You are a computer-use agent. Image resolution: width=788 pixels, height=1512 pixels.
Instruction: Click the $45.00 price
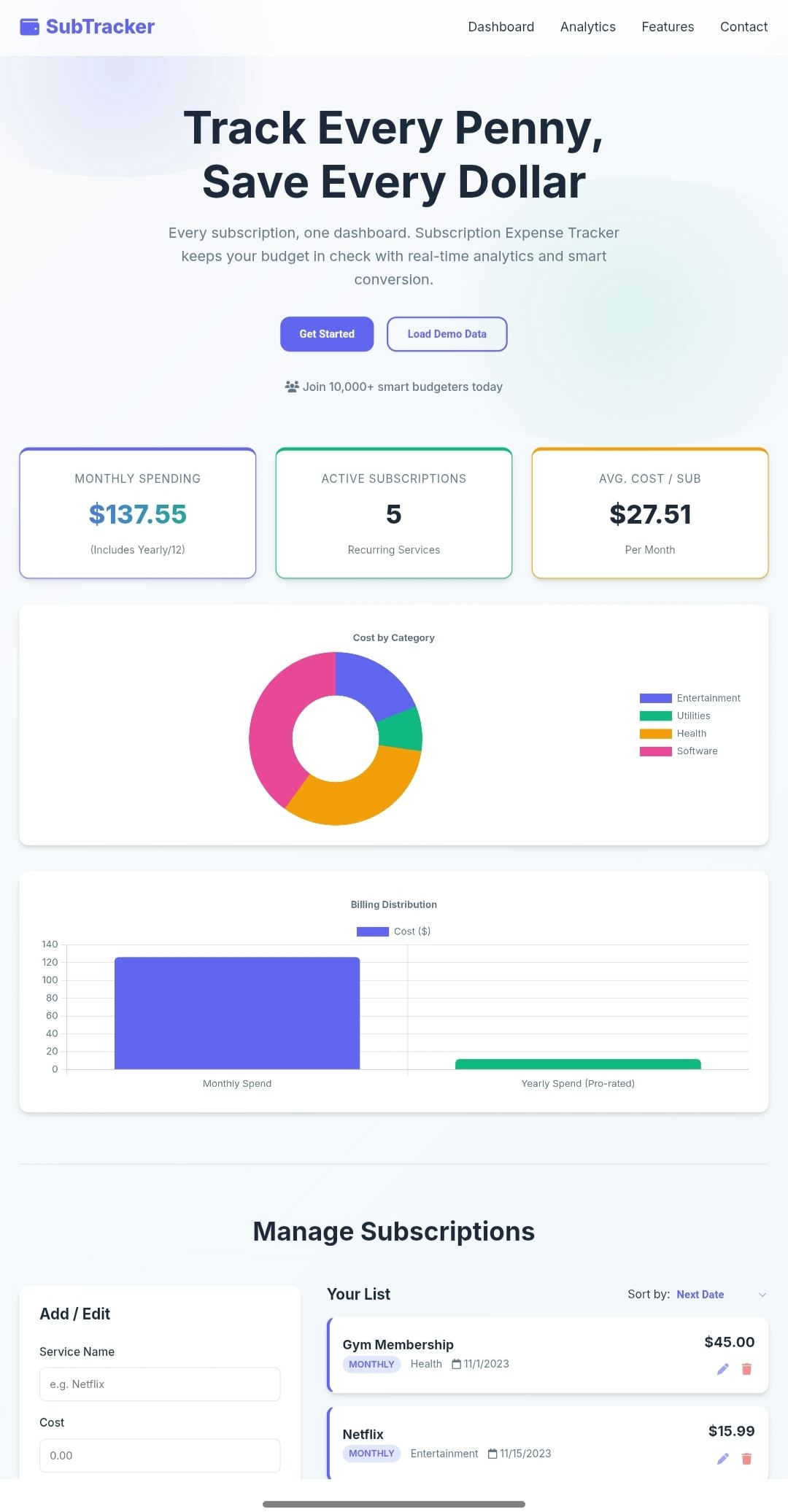coord(730,1342)
